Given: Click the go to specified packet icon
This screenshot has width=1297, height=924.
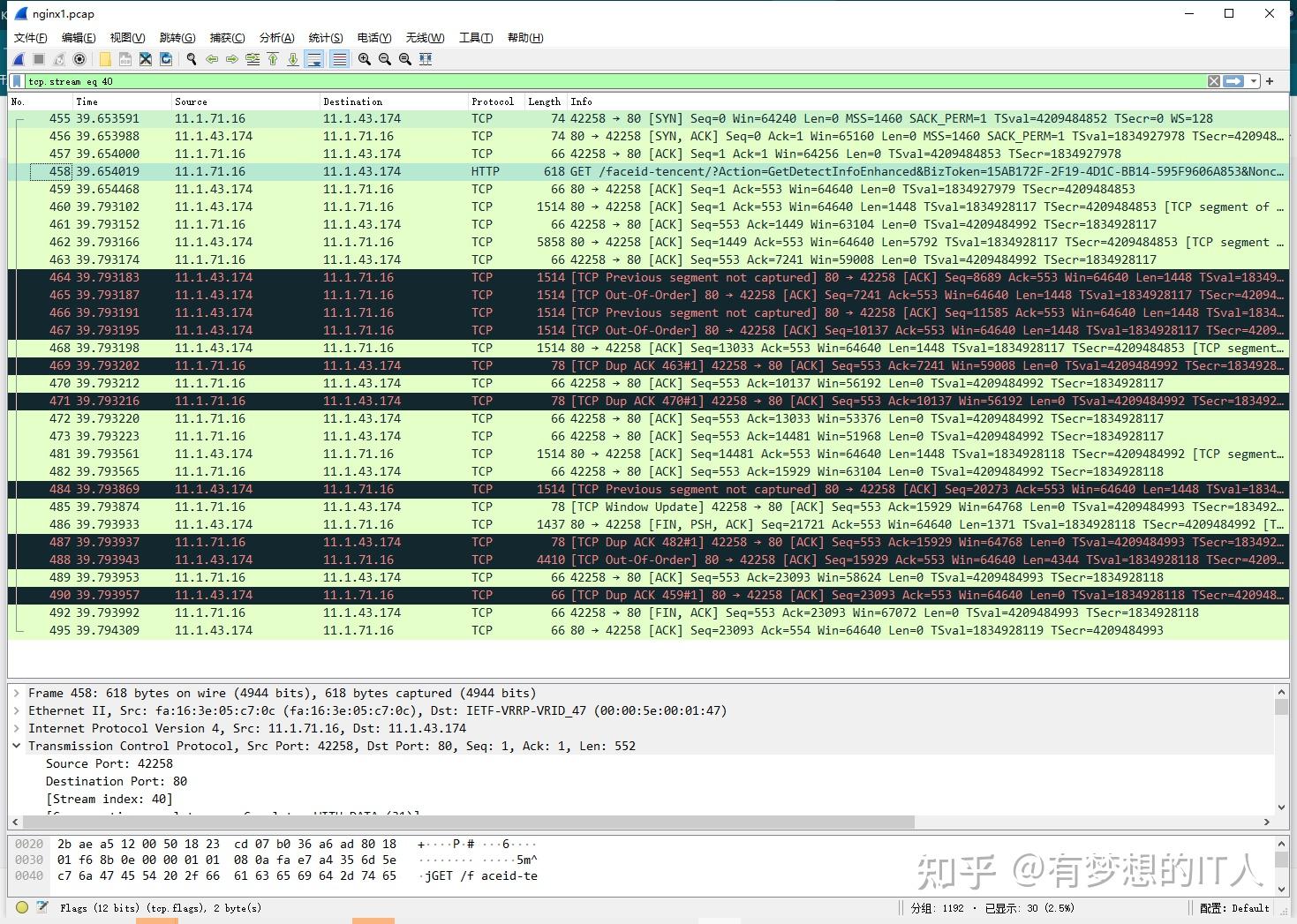Looking at the screenshot, I should pos(253,59).
